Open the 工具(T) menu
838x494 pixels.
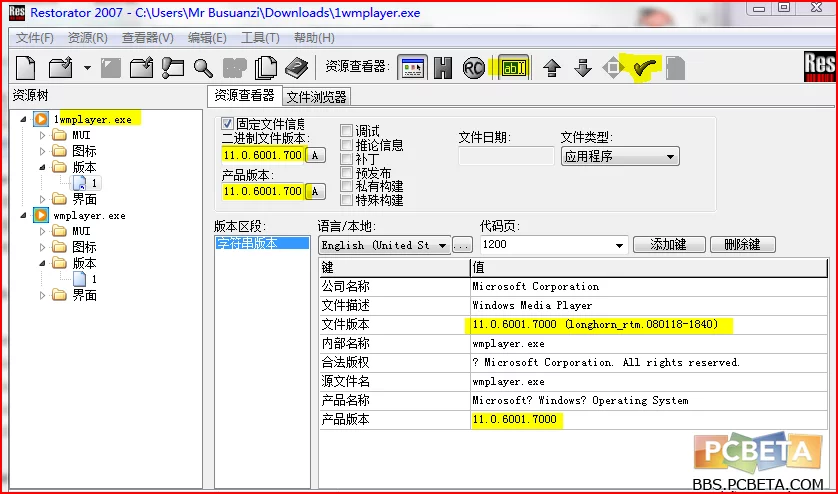tap(260, 38)
